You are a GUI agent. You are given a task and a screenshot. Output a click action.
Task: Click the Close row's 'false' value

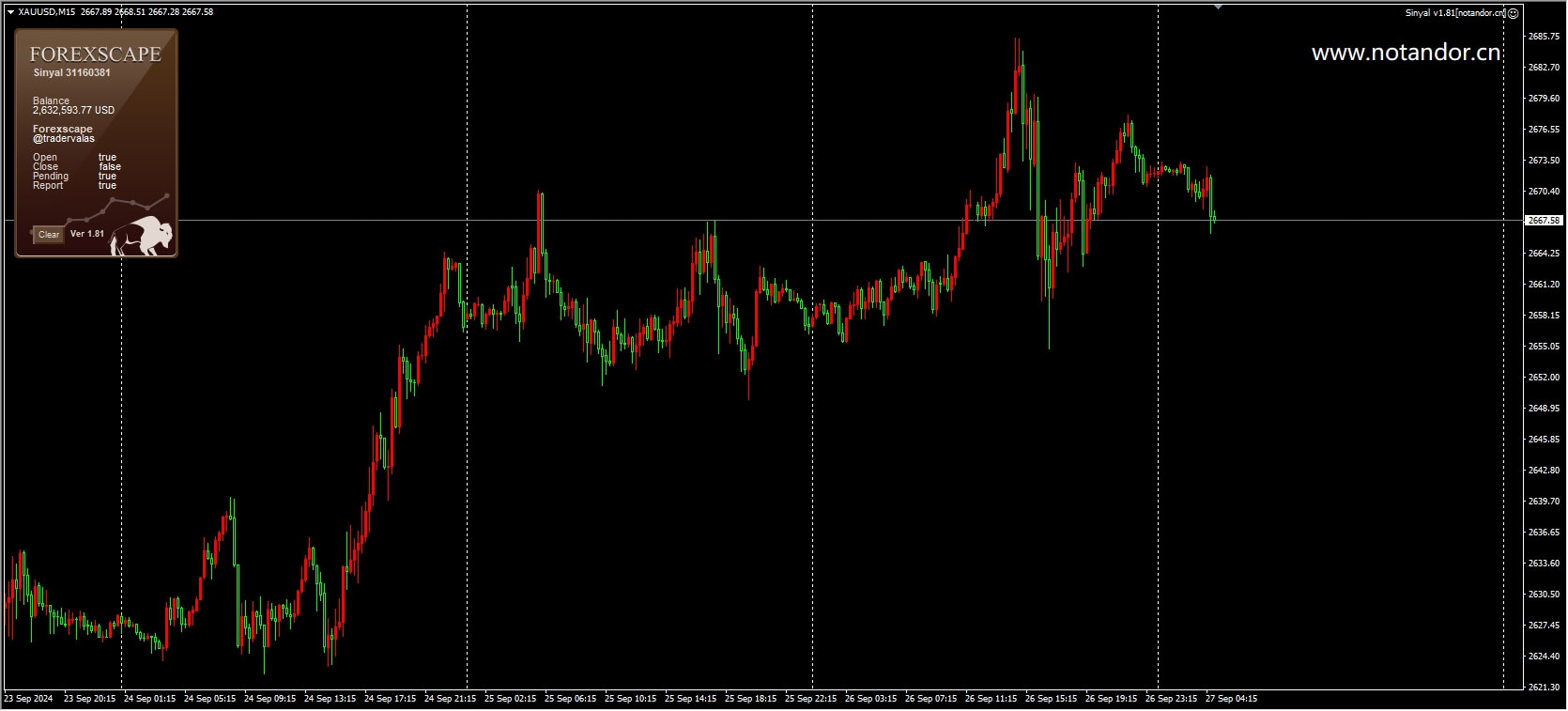(110, 167)
